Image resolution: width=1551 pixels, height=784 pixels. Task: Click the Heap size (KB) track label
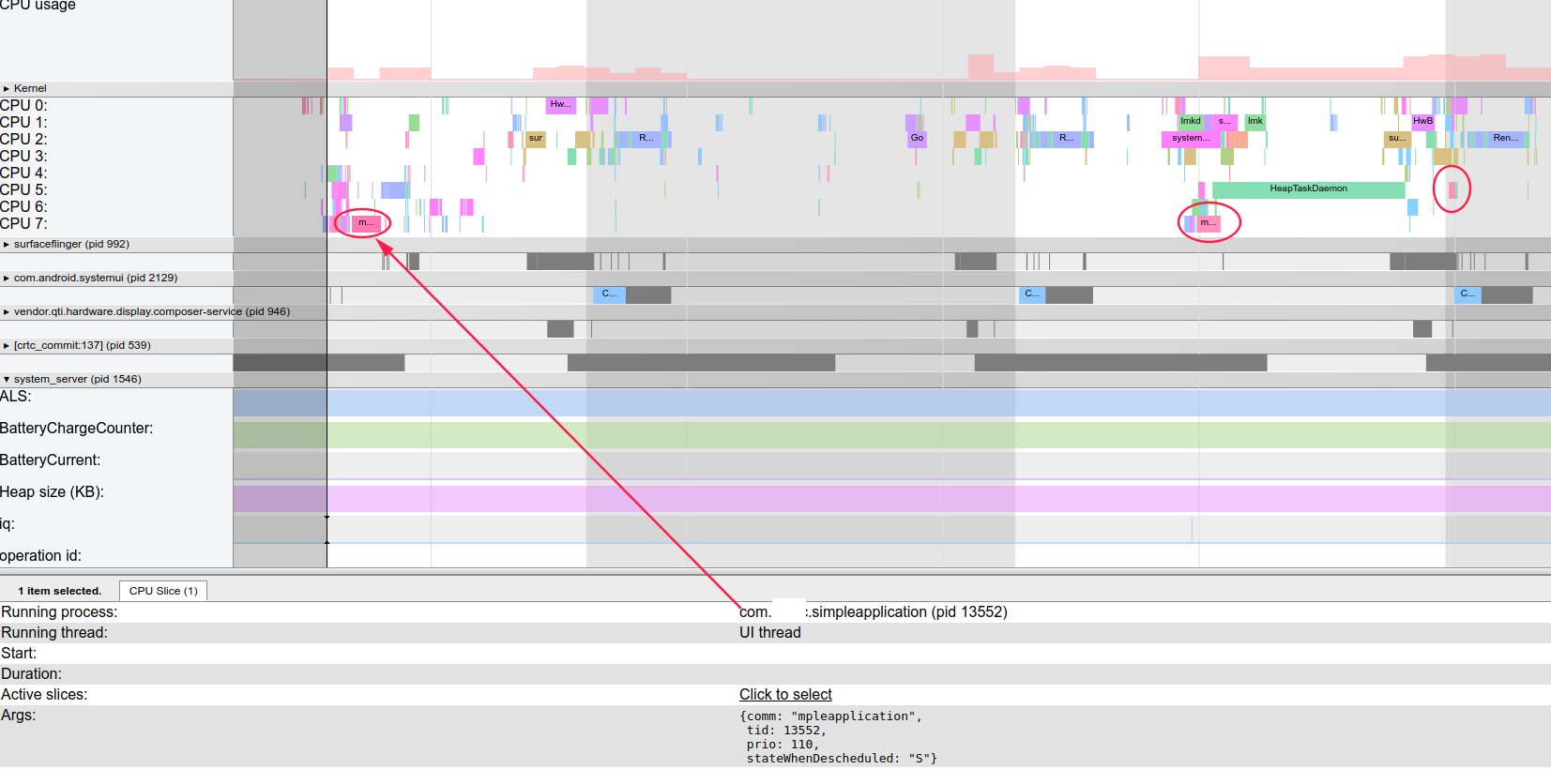tap(52, 492)
